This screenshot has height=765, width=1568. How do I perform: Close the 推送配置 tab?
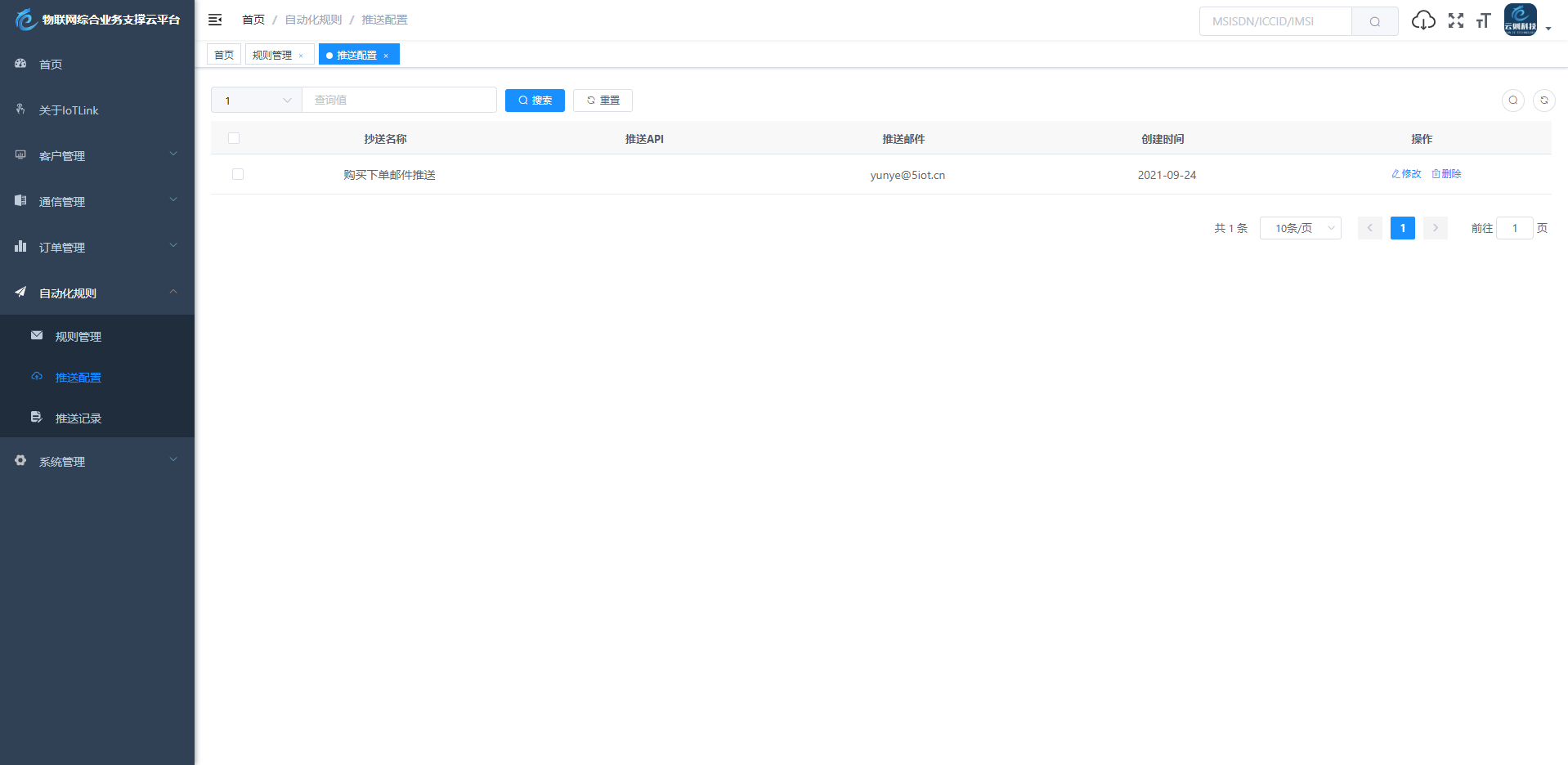coord(386,56)
